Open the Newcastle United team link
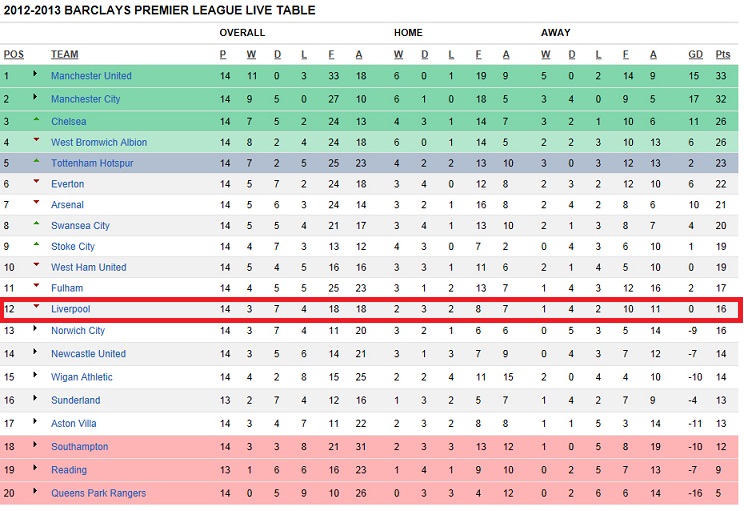The height and width of the screenshot is (511, 744). coord(88,353)
